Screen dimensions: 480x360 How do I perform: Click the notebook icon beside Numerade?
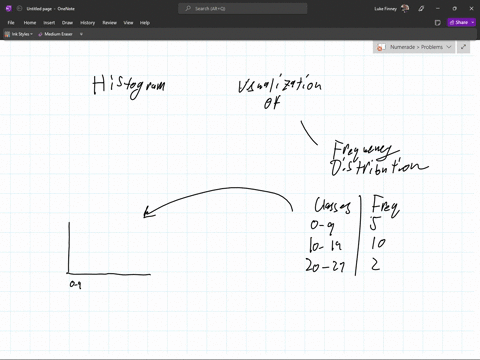381,47
